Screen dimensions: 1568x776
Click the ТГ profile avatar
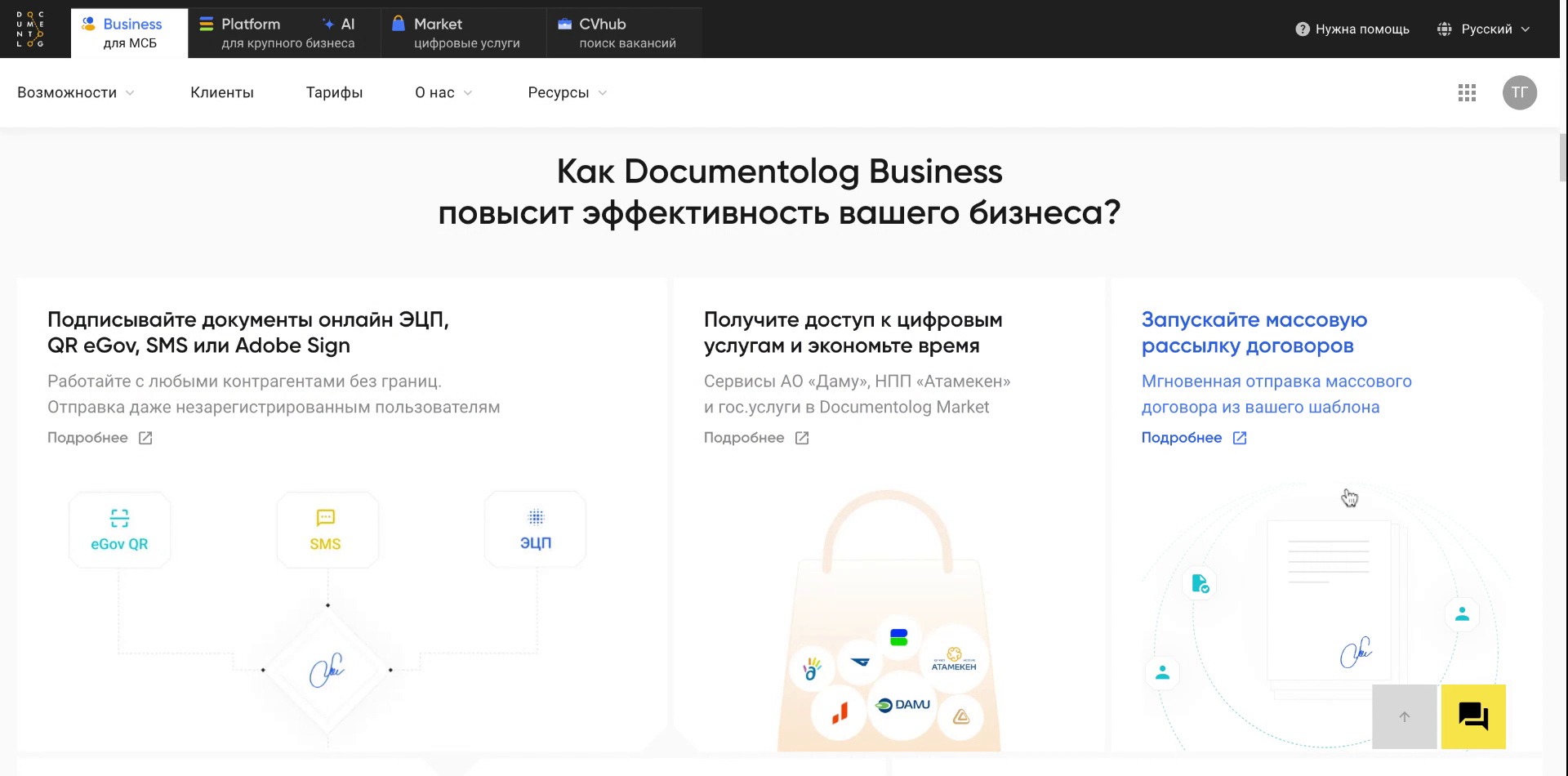pyautogui.click(x=1519, y=92)
